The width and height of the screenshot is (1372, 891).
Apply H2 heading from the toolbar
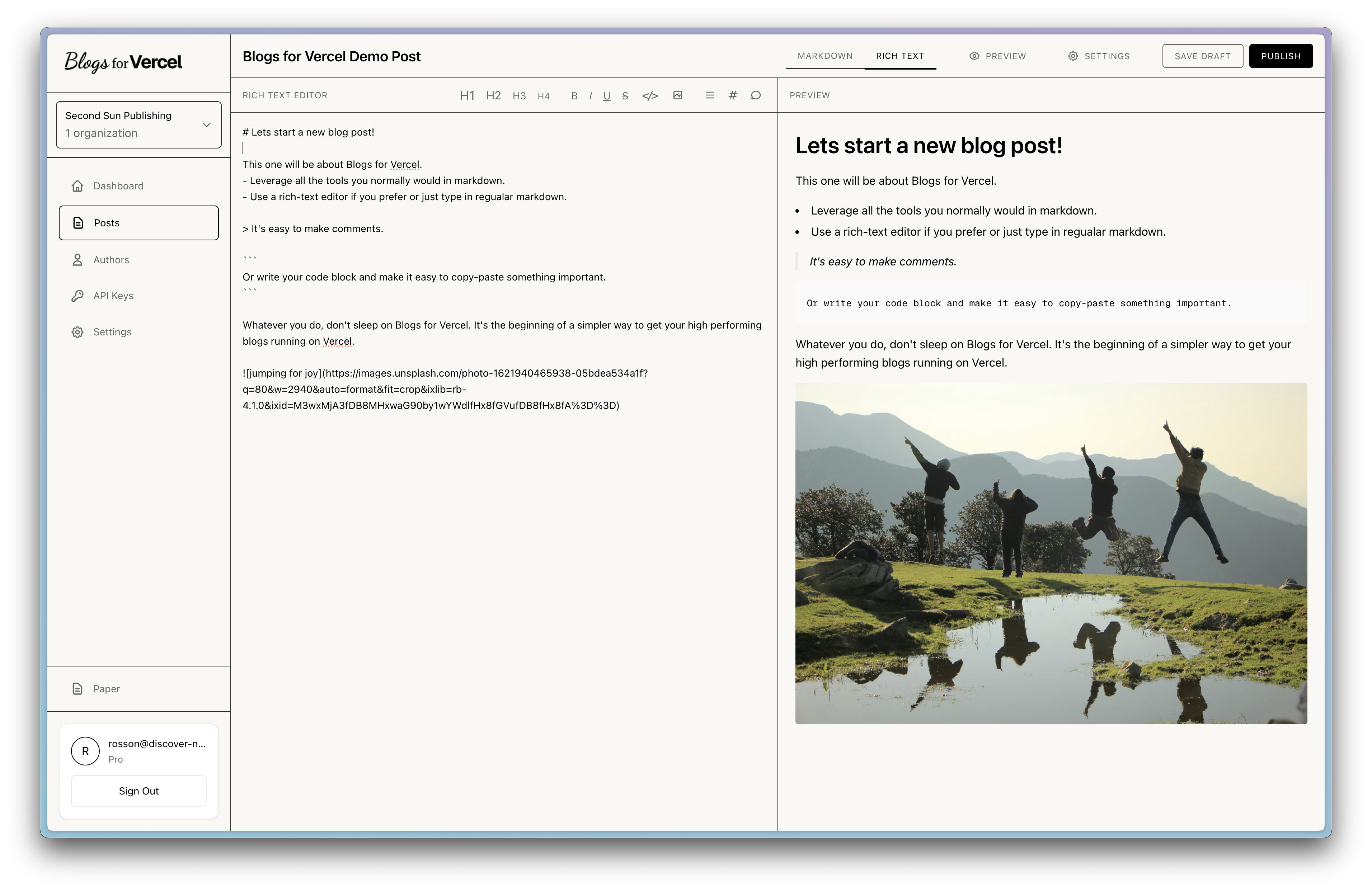click(493, 95)
